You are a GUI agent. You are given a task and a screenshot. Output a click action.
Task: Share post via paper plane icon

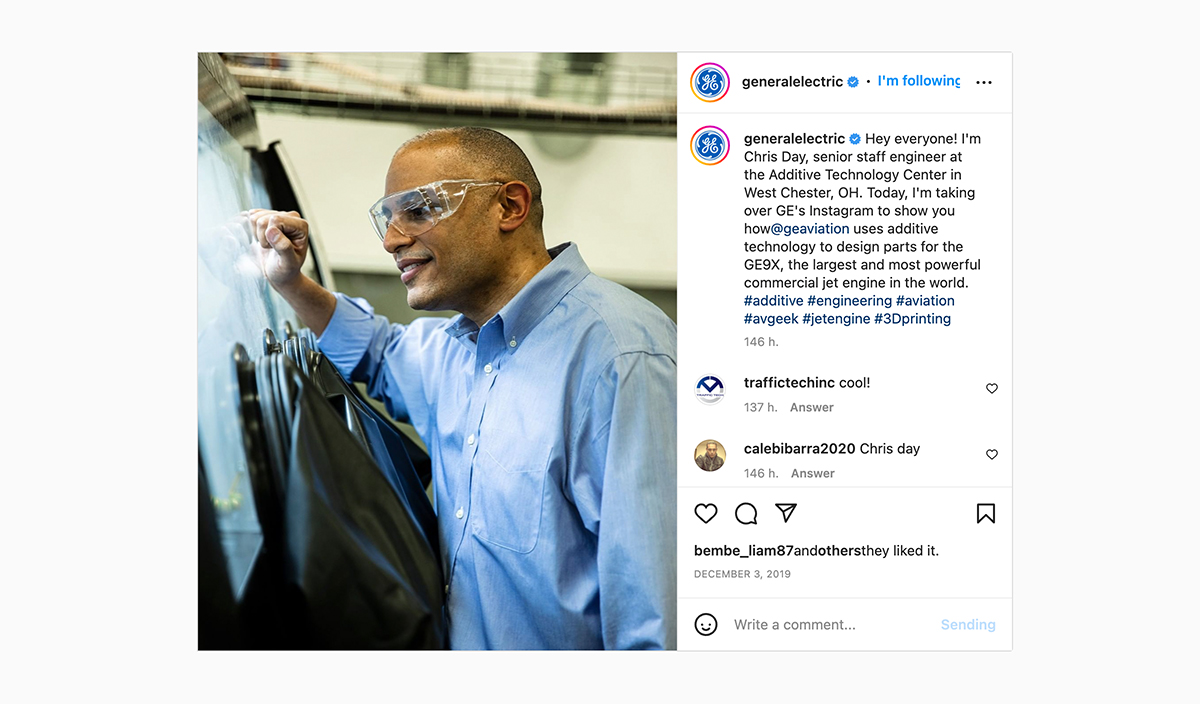[x=786, y=512]
